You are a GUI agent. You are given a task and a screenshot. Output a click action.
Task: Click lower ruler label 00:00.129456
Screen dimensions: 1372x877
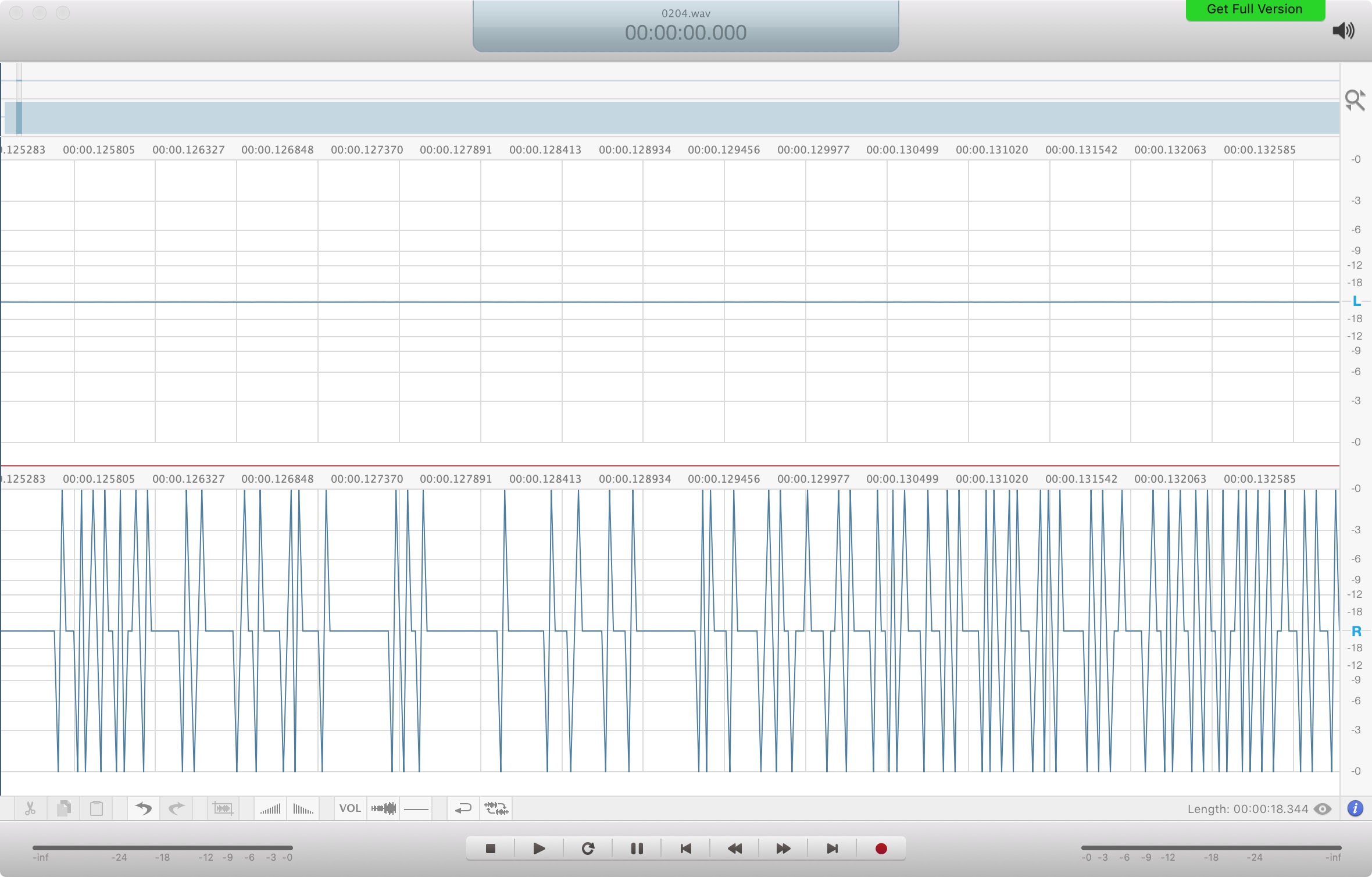724,479
